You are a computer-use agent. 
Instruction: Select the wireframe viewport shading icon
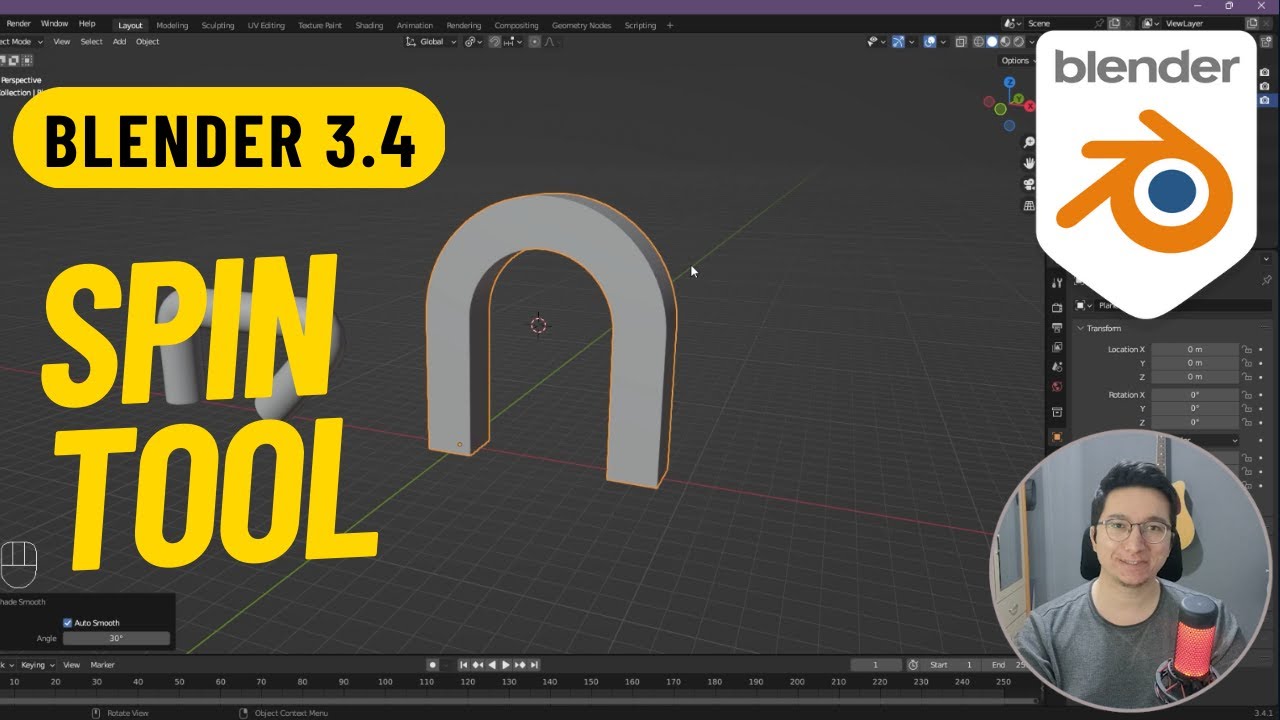pos(978,42)
